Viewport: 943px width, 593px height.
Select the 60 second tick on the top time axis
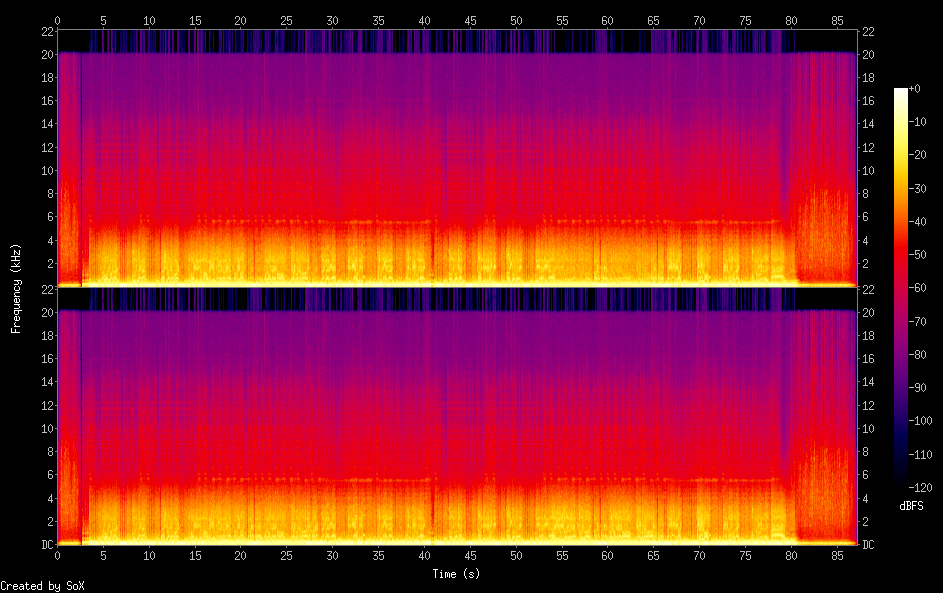607,20
